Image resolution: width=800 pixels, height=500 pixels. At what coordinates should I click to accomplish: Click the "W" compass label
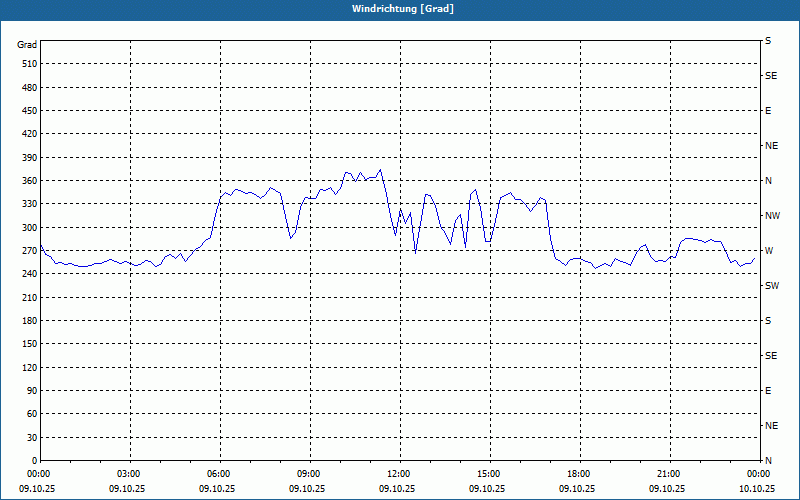[769, 251]
